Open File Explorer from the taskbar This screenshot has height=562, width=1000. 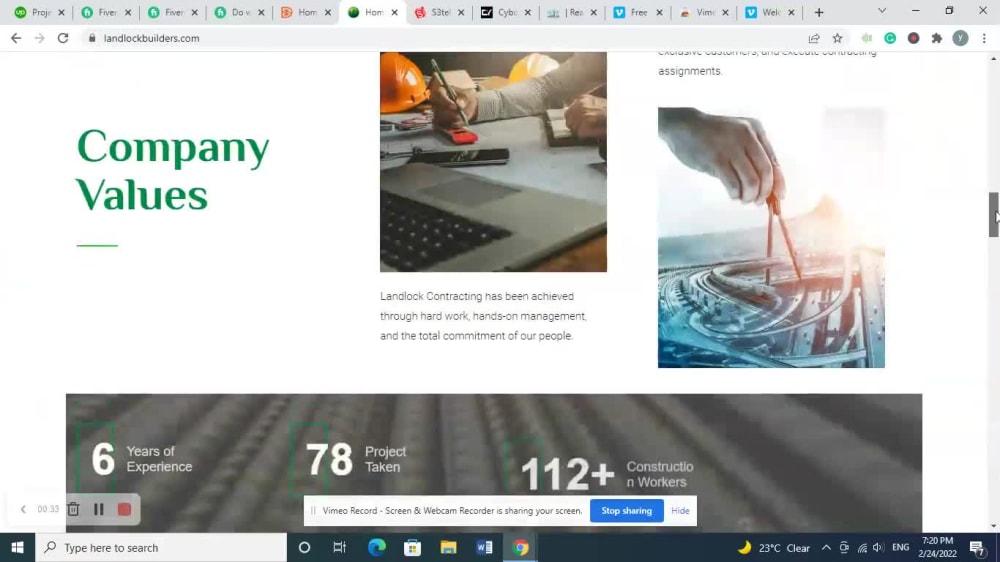(x=448, y=547)
